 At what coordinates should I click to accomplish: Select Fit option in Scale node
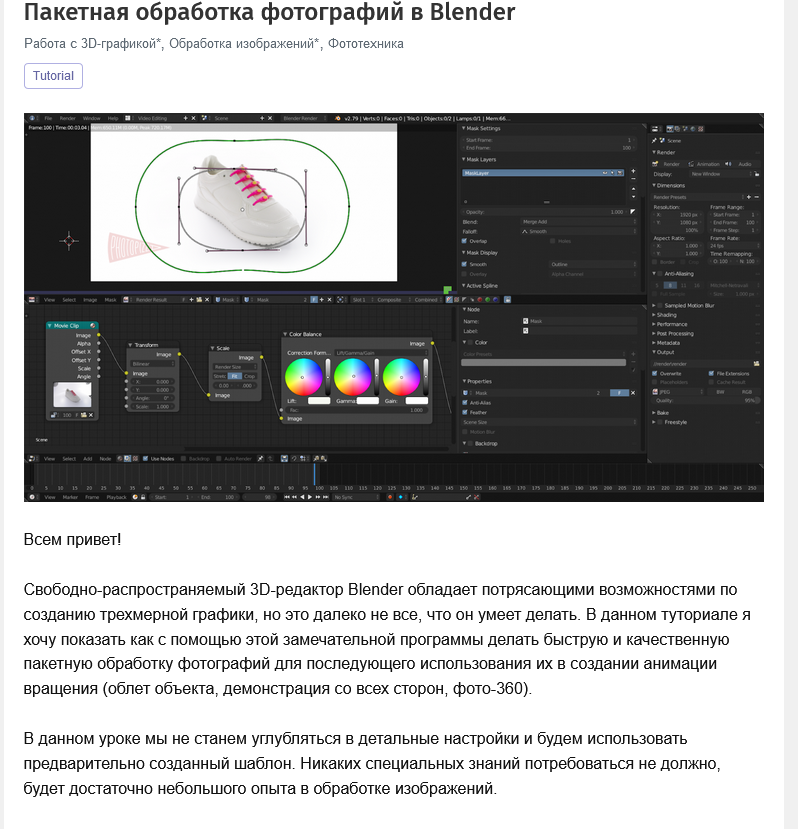(234, 376)
